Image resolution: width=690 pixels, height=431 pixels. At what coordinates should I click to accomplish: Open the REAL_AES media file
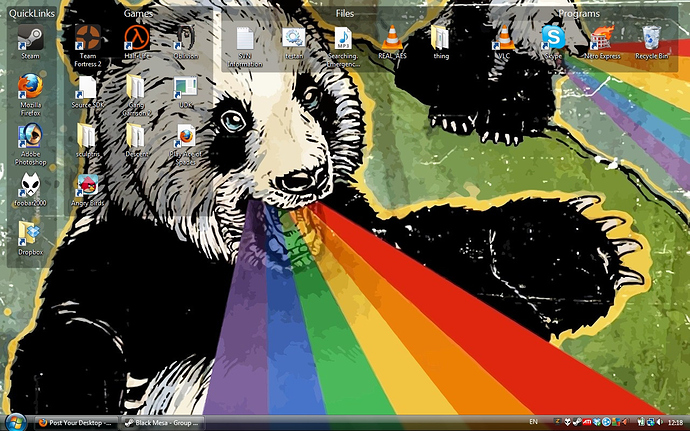pos(393,39)
